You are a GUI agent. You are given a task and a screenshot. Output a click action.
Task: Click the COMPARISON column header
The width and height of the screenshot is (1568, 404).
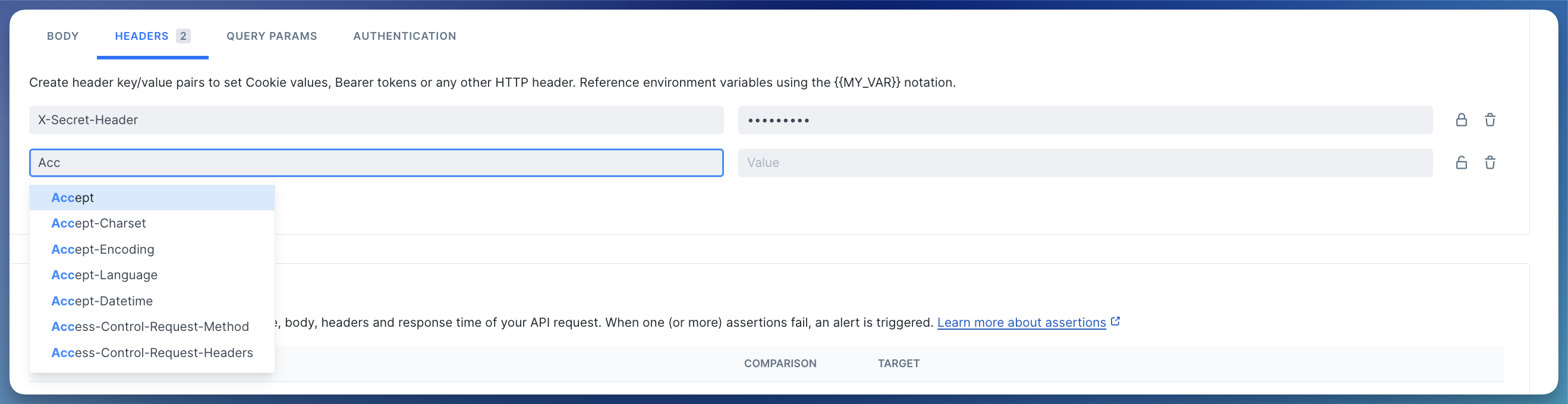[x=780, y=363]
